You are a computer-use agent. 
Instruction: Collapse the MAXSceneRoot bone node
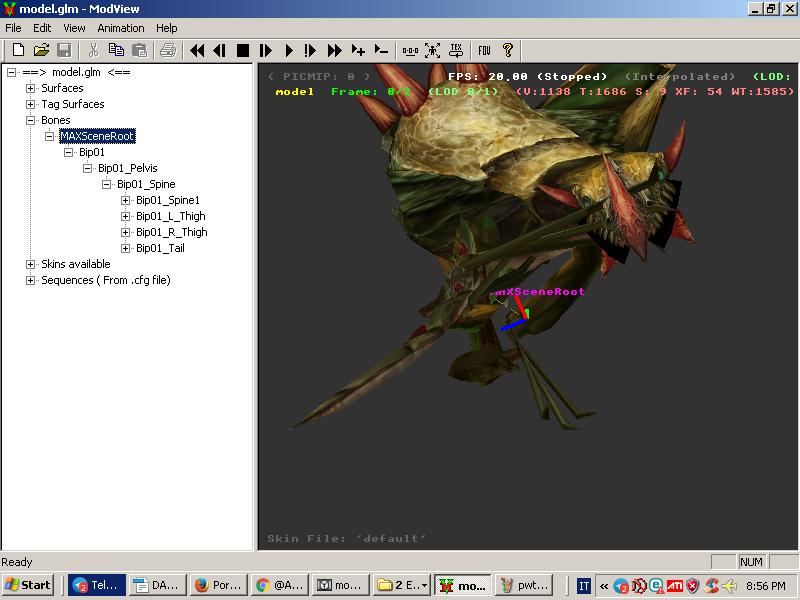[49, 136]
